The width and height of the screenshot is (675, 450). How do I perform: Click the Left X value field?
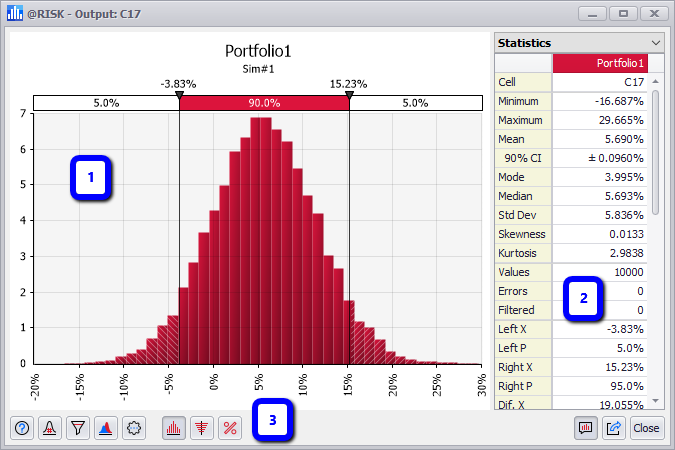600,329
